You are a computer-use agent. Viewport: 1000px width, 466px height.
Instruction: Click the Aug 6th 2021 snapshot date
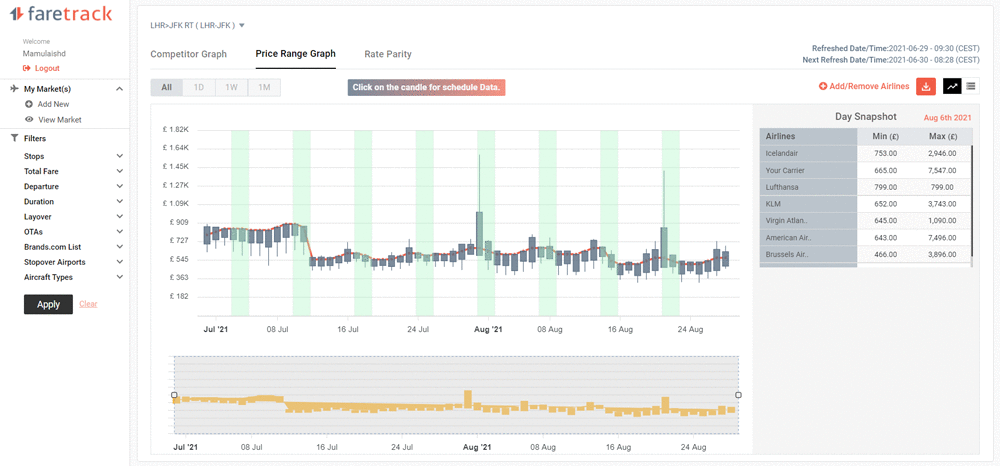click(x=948, y=118)
